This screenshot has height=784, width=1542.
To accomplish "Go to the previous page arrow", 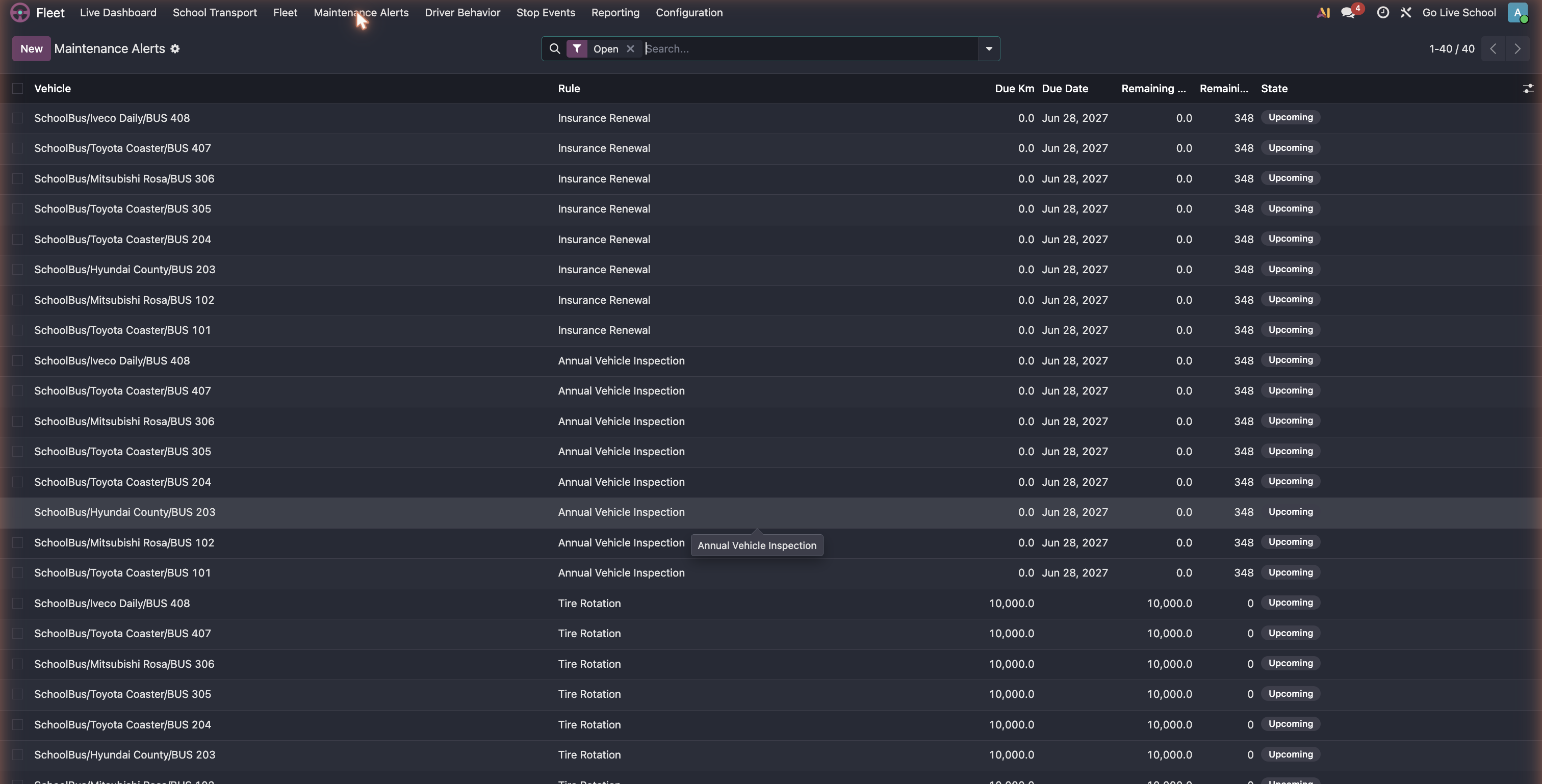I will point(1493,48).
